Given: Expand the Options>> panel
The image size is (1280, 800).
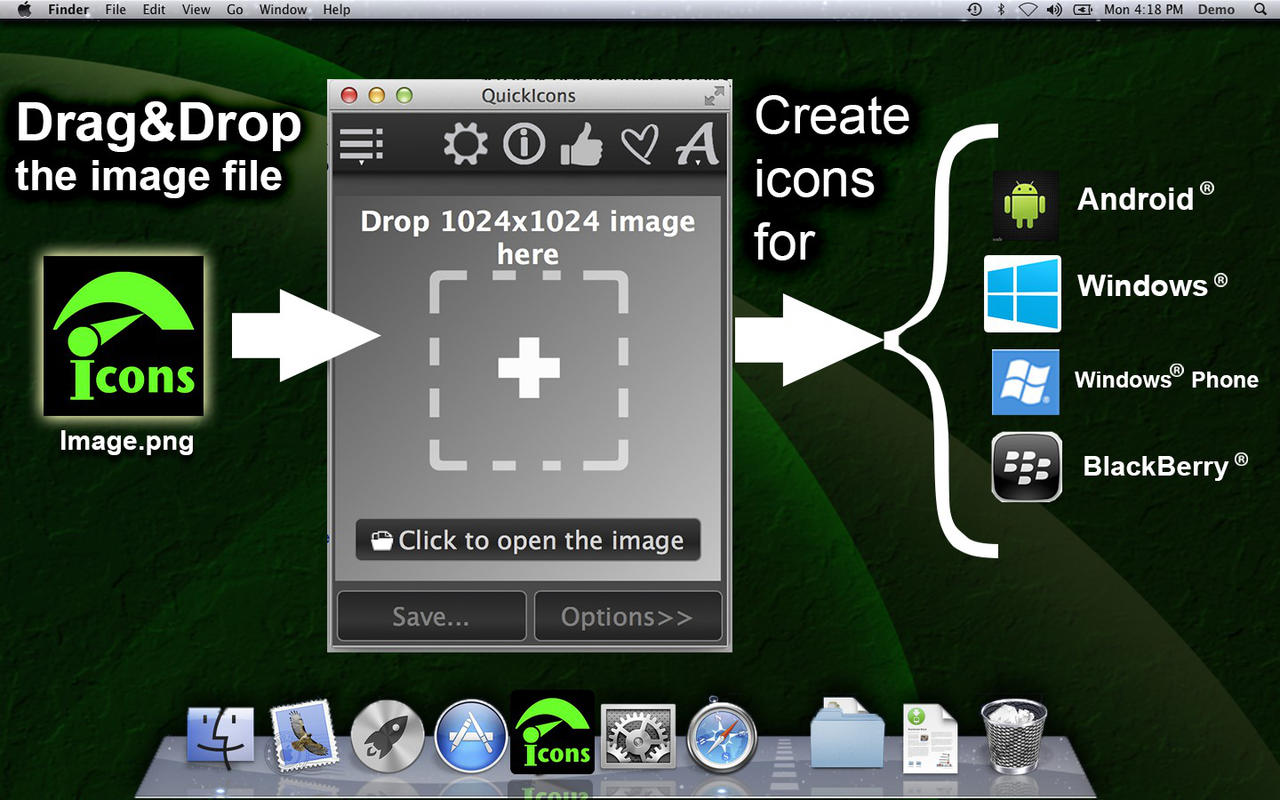Looking at the screenshot, I should click(628, 616).
